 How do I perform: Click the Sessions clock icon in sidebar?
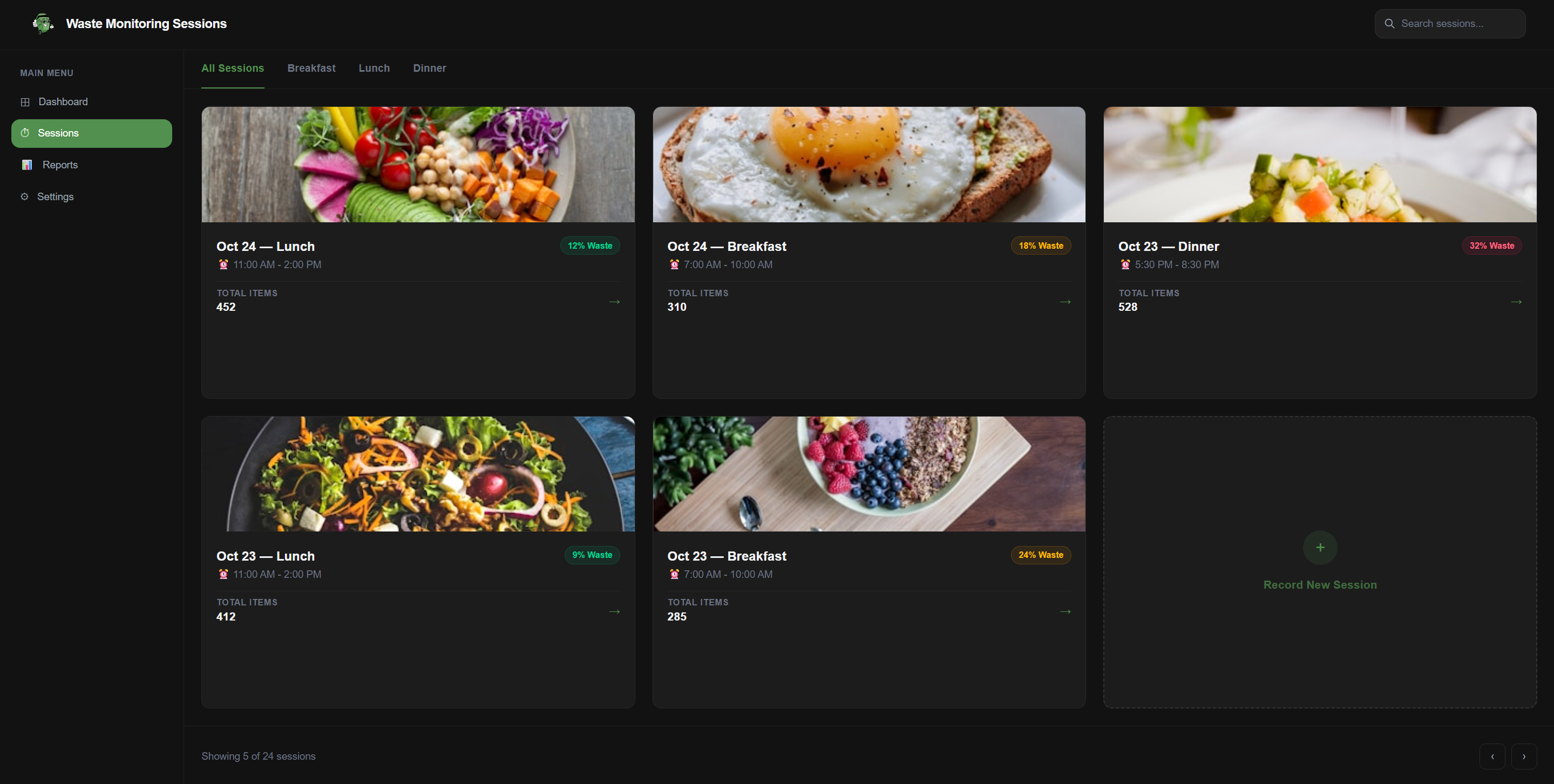coord(25,133)
